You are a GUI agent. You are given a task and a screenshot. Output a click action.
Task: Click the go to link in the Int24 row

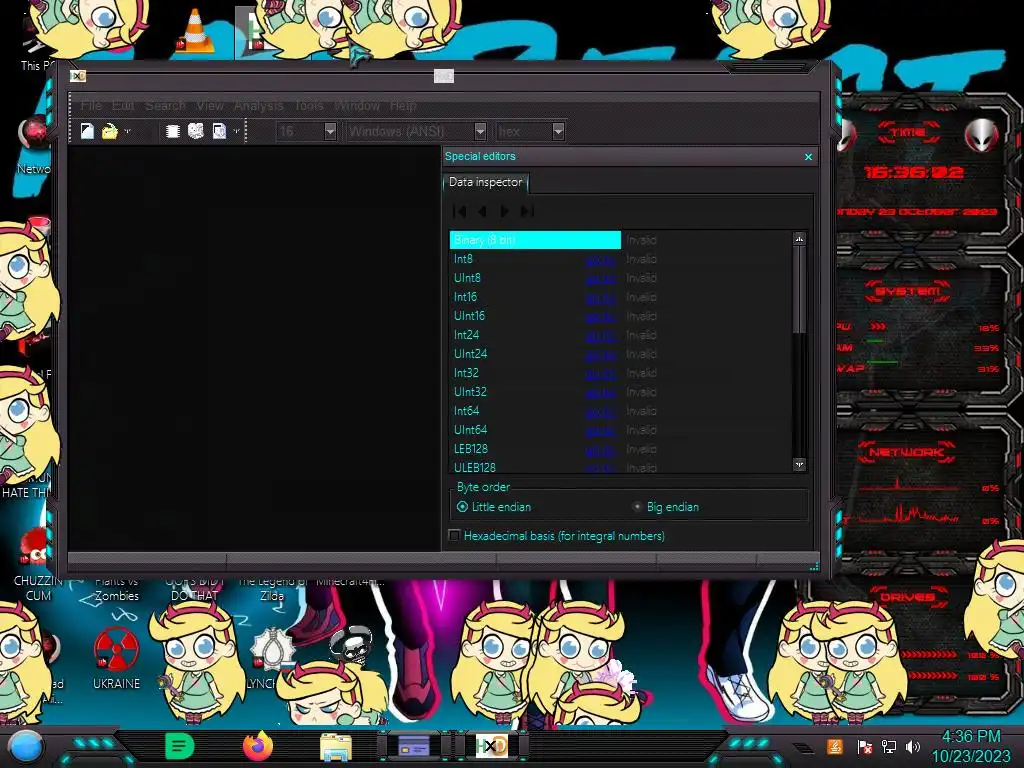click(600, 336)
